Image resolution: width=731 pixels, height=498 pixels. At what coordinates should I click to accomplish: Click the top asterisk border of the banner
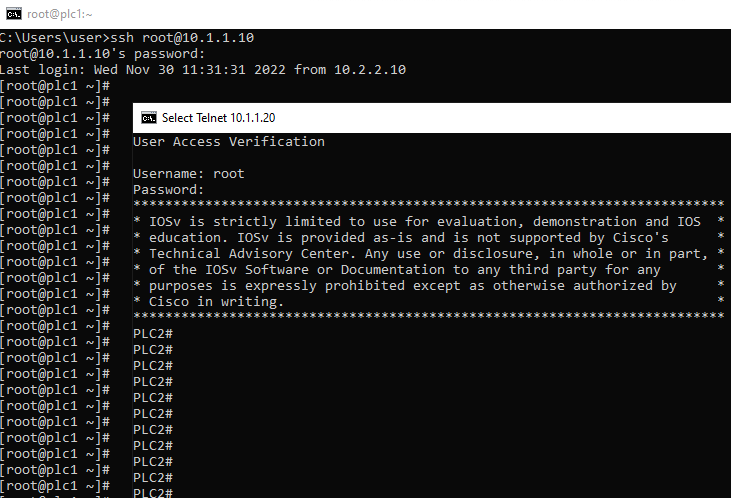429,204
